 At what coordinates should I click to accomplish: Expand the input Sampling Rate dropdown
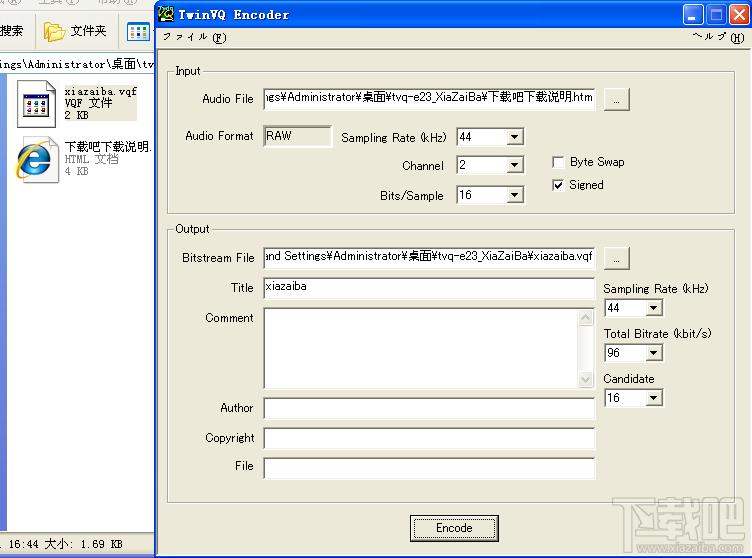(514, 137)
